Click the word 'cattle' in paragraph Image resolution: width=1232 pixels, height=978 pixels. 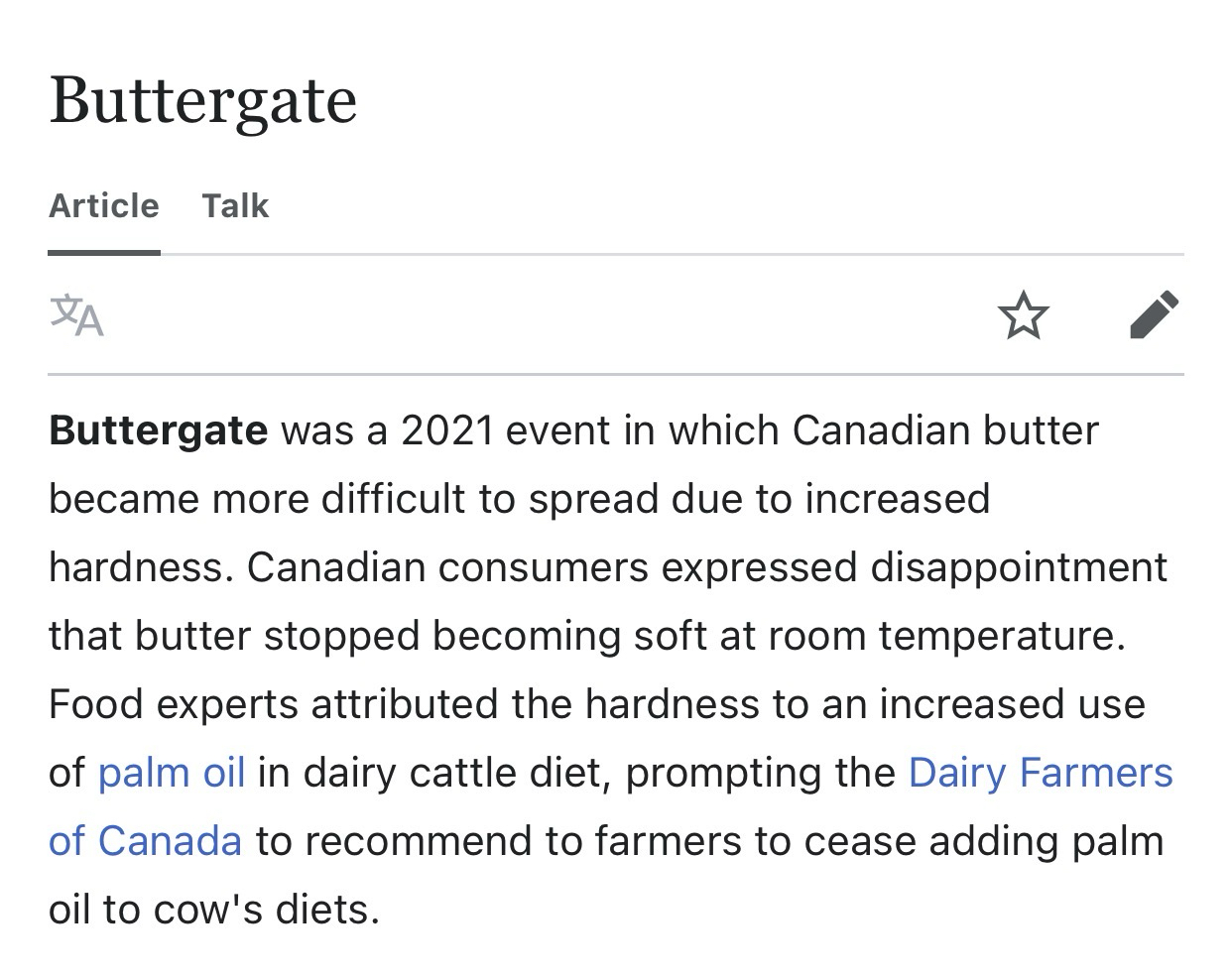tap(471, 773)
